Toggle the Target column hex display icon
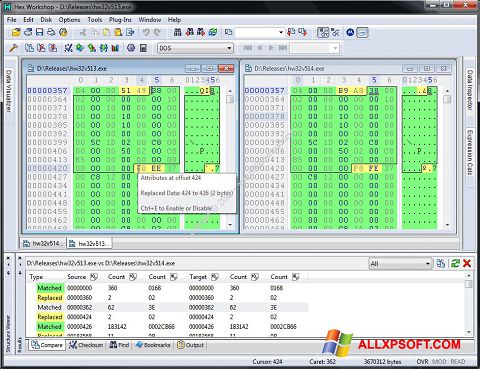This screenshot has width=480, height=369. [215, 277]
